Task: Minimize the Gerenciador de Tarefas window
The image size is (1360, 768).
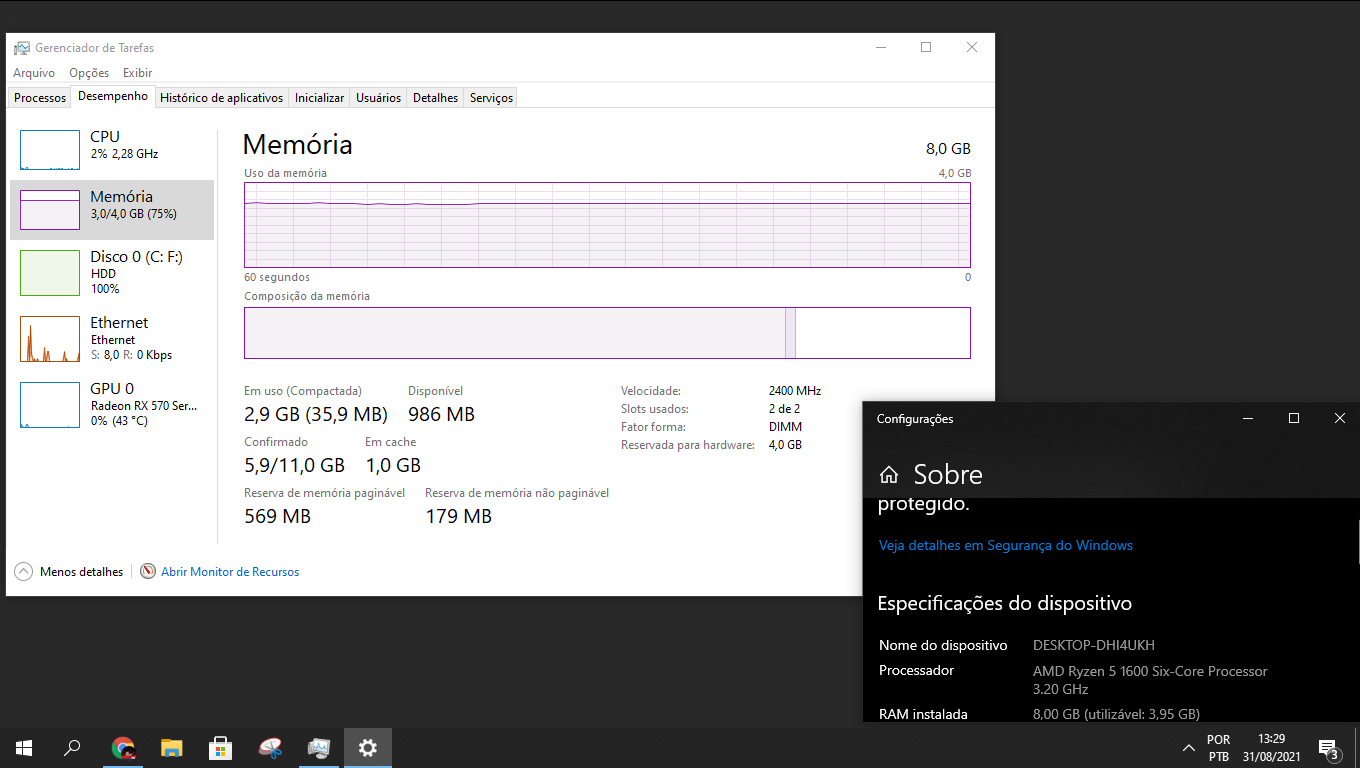Action: click(x=880, y=47)
